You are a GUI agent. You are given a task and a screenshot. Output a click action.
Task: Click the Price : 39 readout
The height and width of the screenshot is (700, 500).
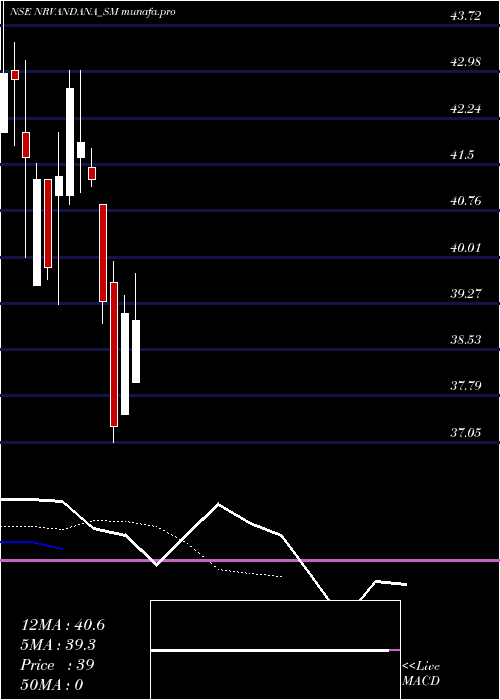57,665
